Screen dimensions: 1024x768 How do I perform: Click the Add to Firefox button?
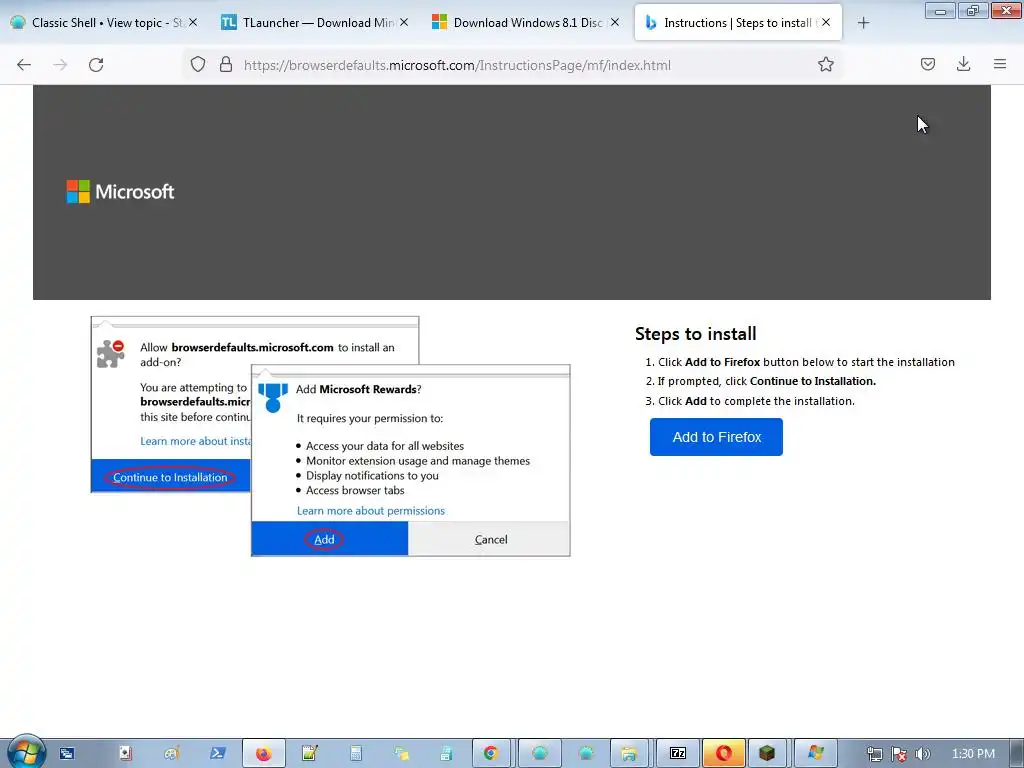[x=716, y=437]
